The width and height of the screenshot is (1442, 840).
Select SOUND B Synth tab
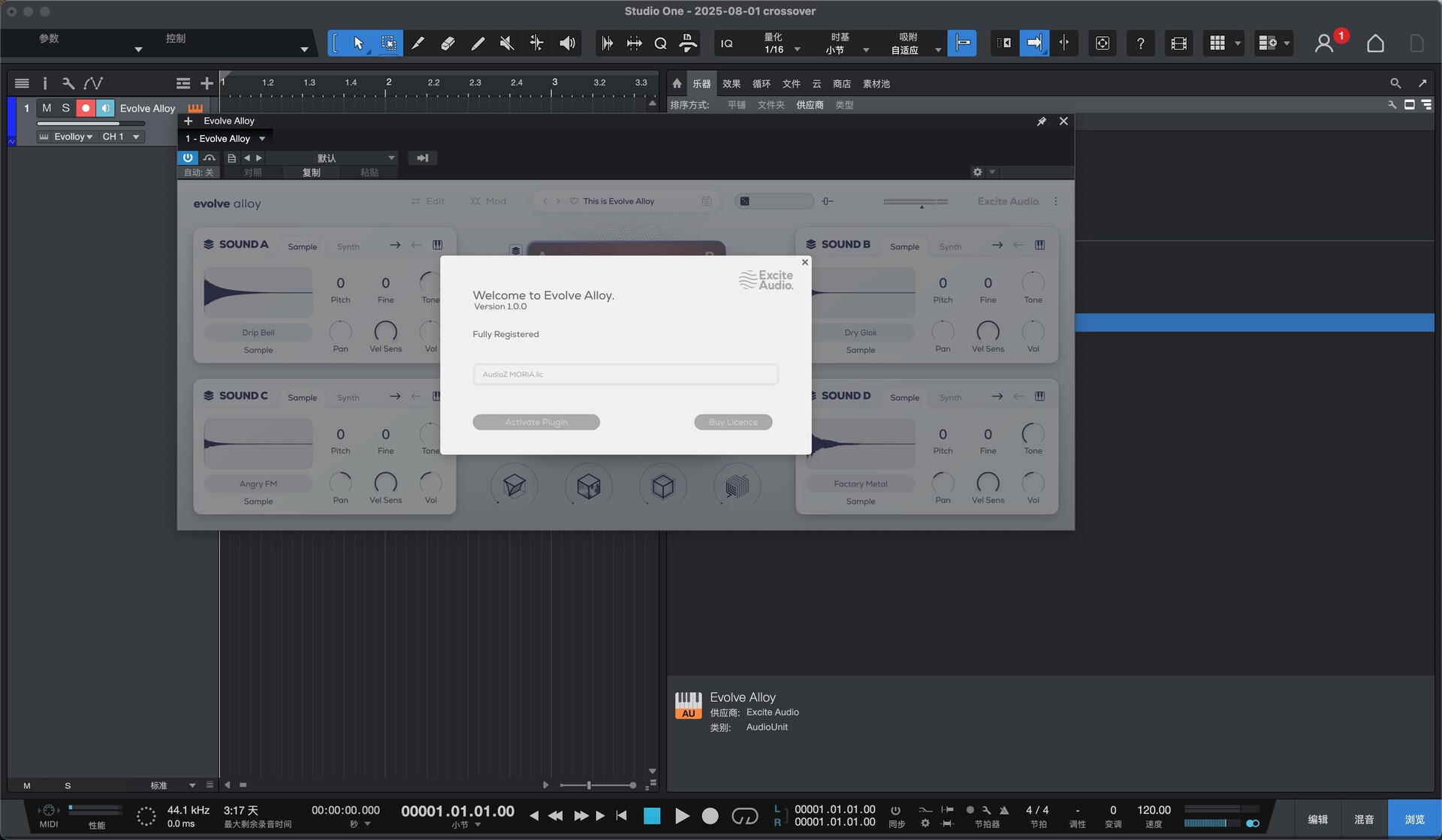coord(950,247)
